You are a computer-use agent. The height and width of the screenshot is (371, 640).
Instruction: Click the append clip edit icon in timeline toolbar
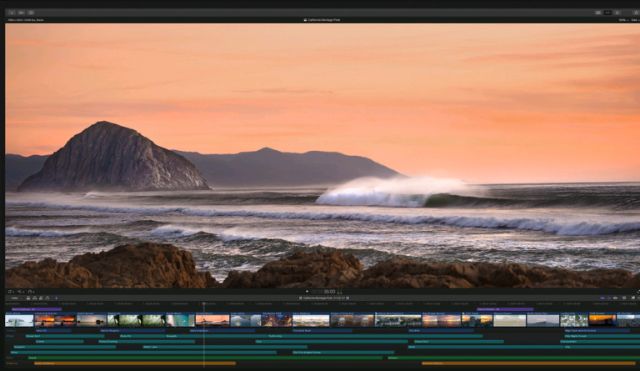[x=41, y=298]
